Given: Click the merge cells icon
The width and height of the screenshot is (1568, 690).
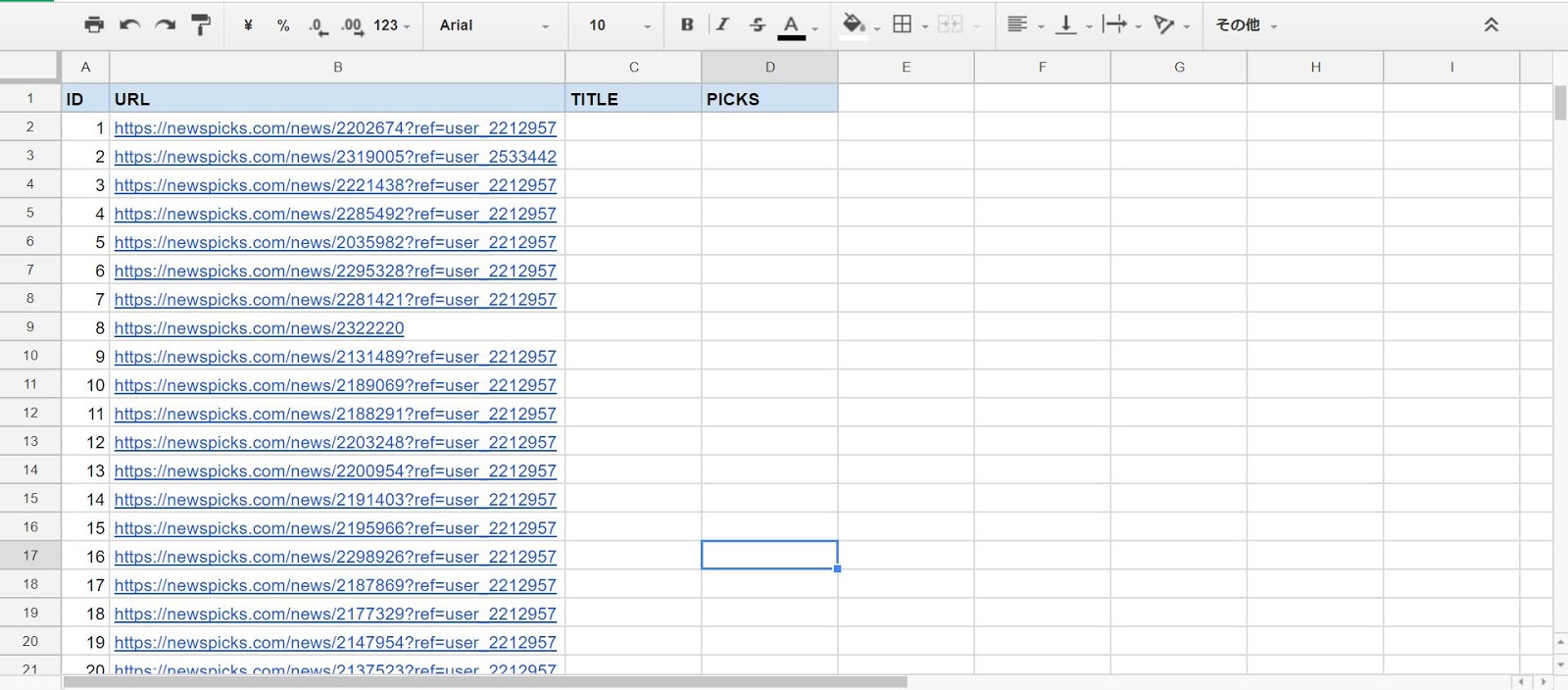Looking at the screenshot, I should coord(950,25).
